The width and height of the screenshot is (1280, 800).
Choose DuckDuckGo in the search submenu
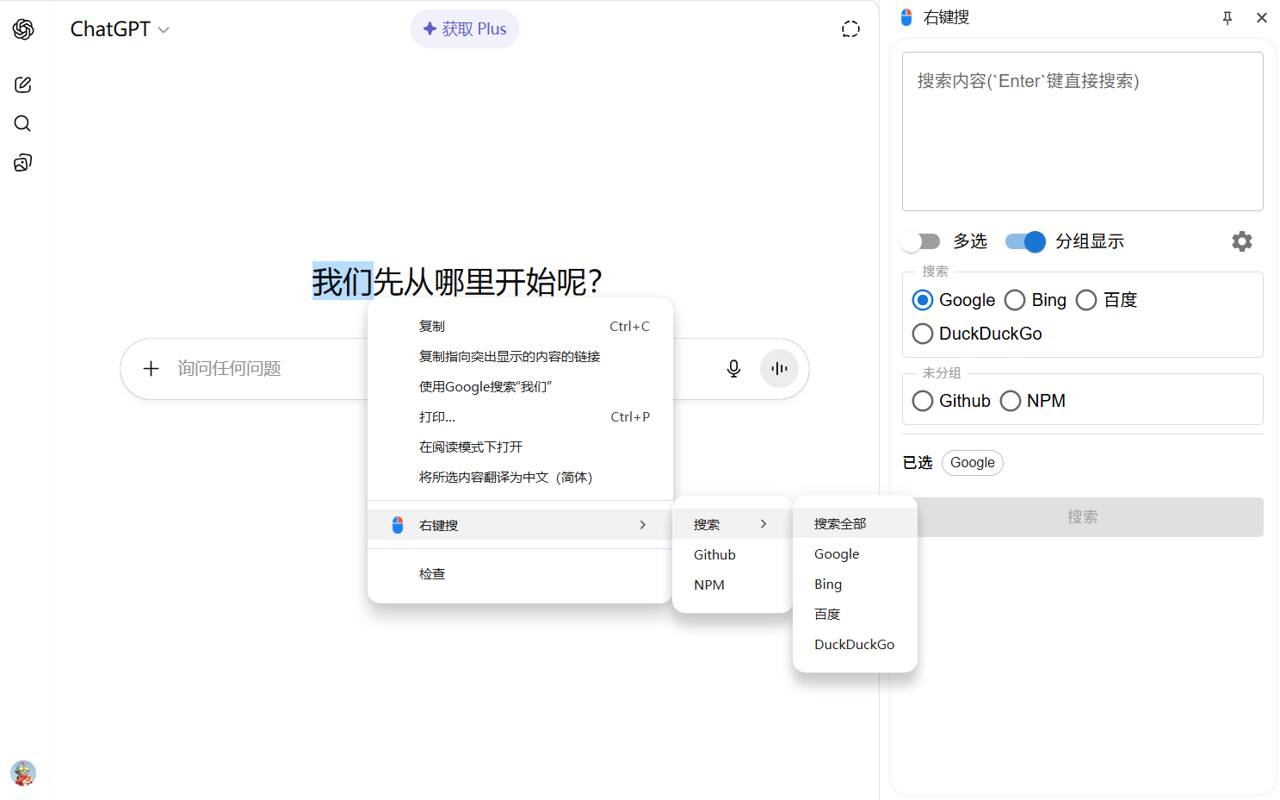[855, 644]
